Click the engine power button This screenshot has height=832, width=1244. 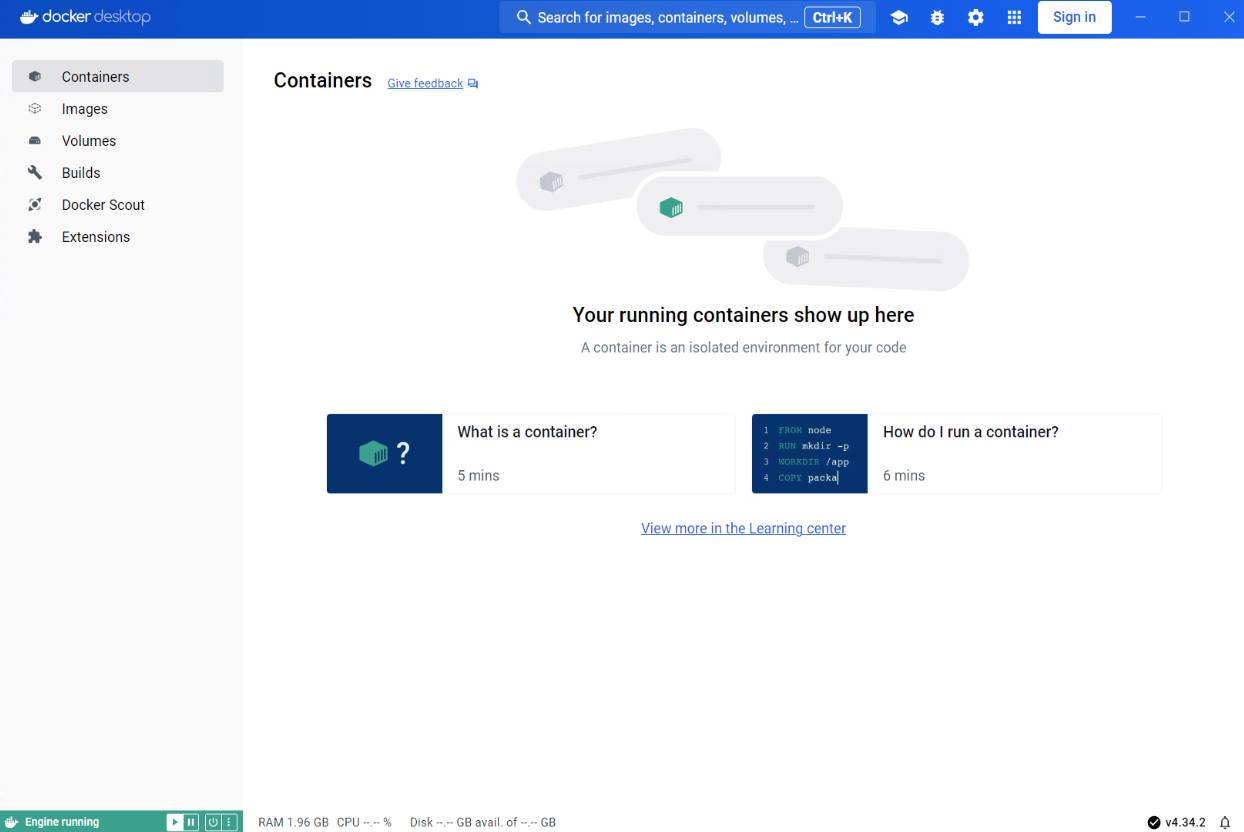[212, 822]
